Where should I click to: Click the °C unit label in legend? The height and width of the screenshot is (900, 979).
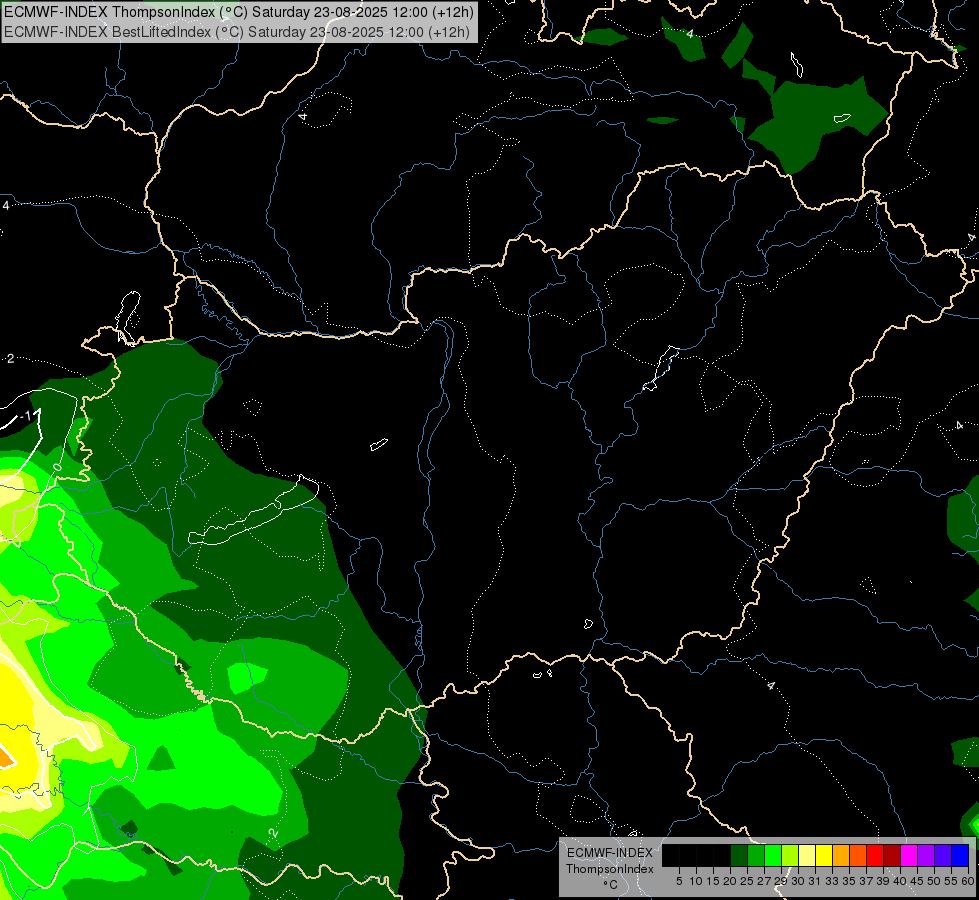coord(611,884)
